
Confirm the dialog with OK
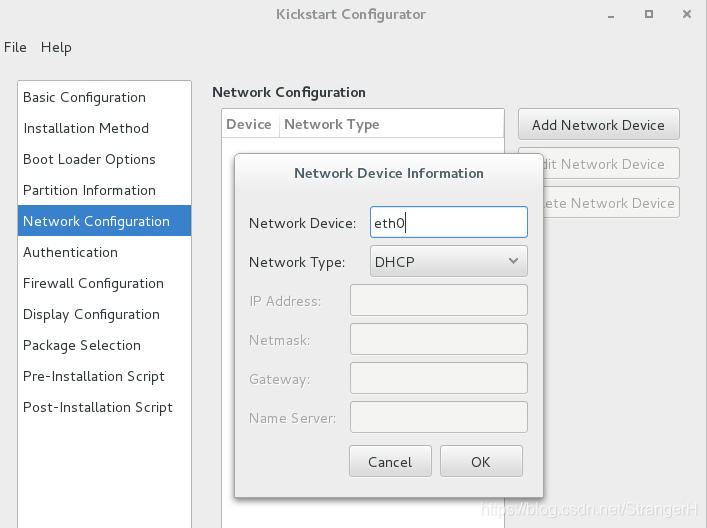[481, 461]
